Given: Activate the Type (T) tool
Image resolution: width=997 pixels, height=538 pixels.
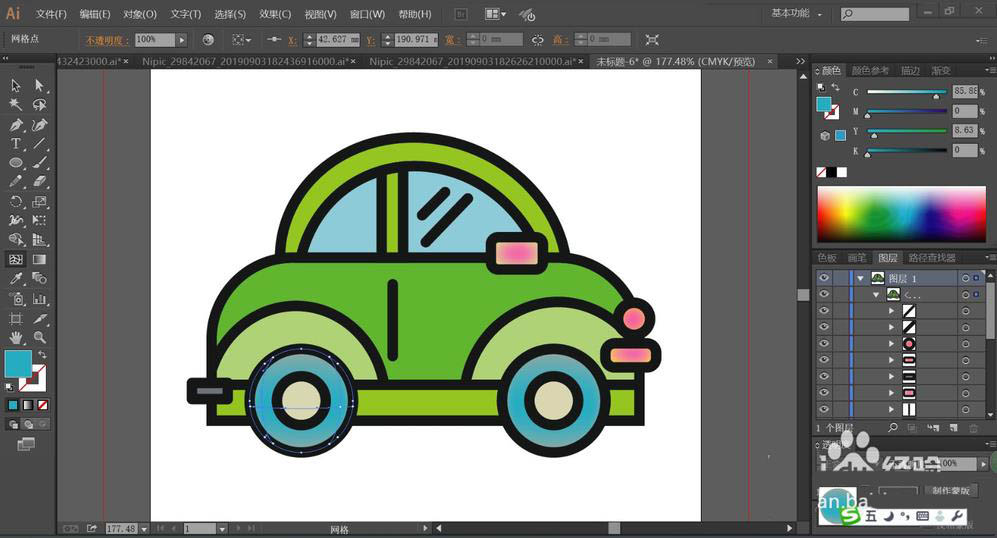Looking at the screenshot, I should click(x=16, y=144).
